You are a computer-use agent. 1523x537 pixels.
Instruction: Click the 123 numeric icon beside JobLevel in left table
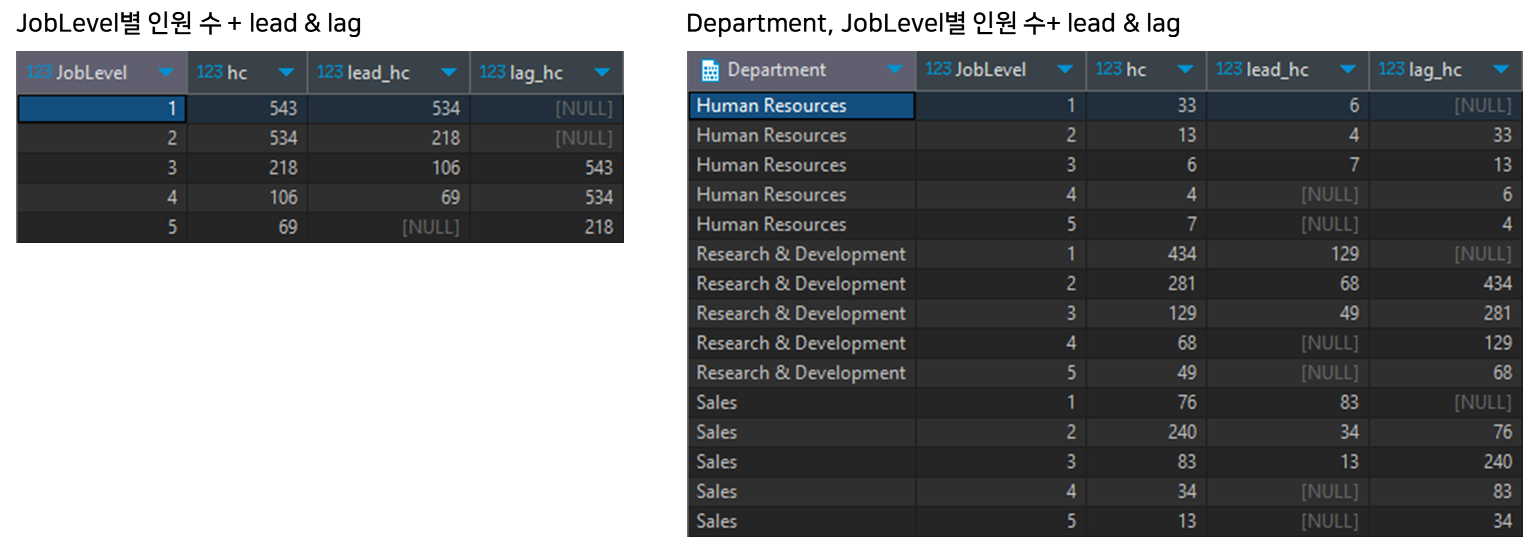point(40,72)
